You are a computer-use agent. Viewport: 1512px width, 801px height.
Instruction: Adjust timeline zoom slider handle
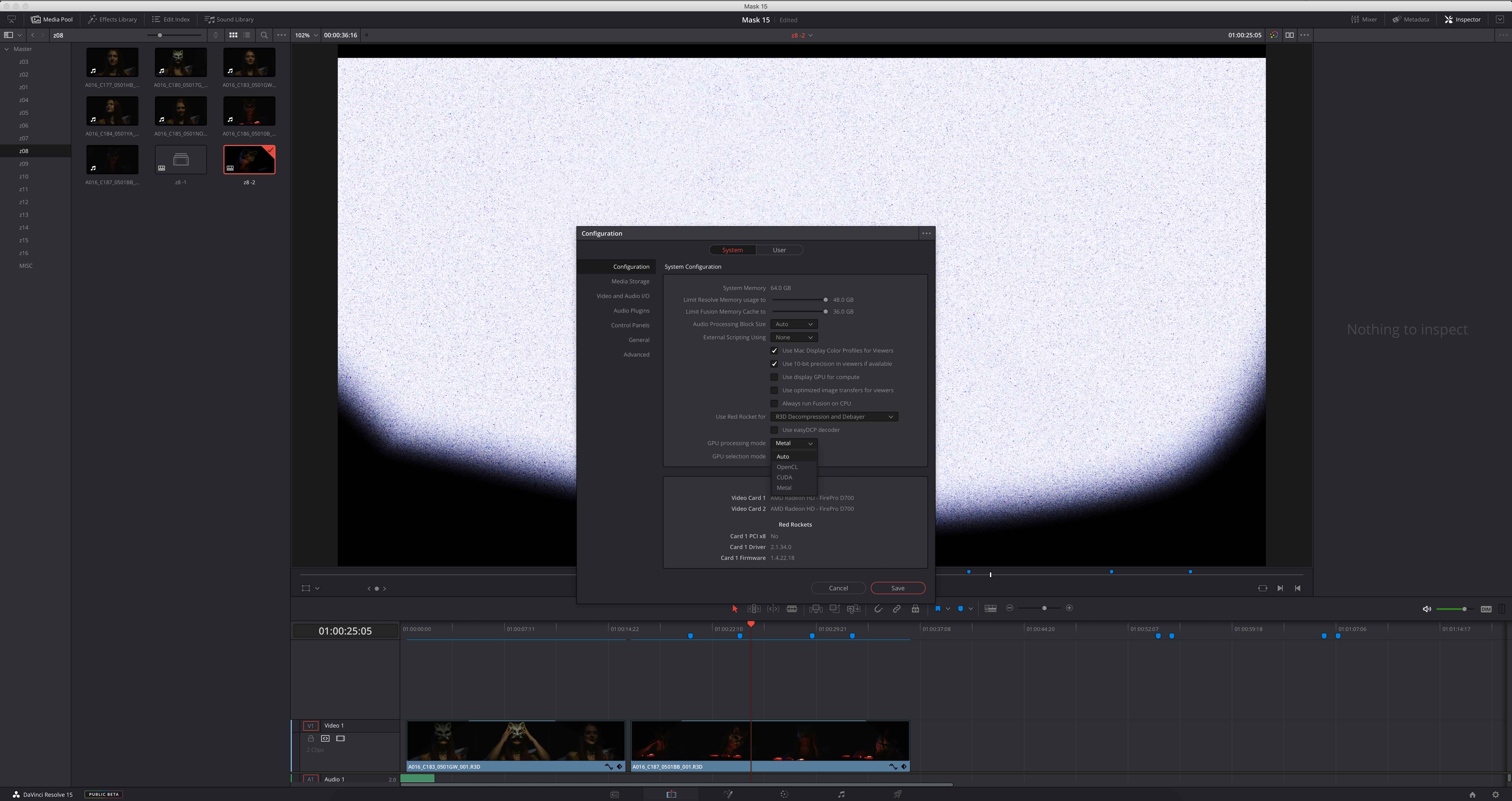coord(1044,608)
